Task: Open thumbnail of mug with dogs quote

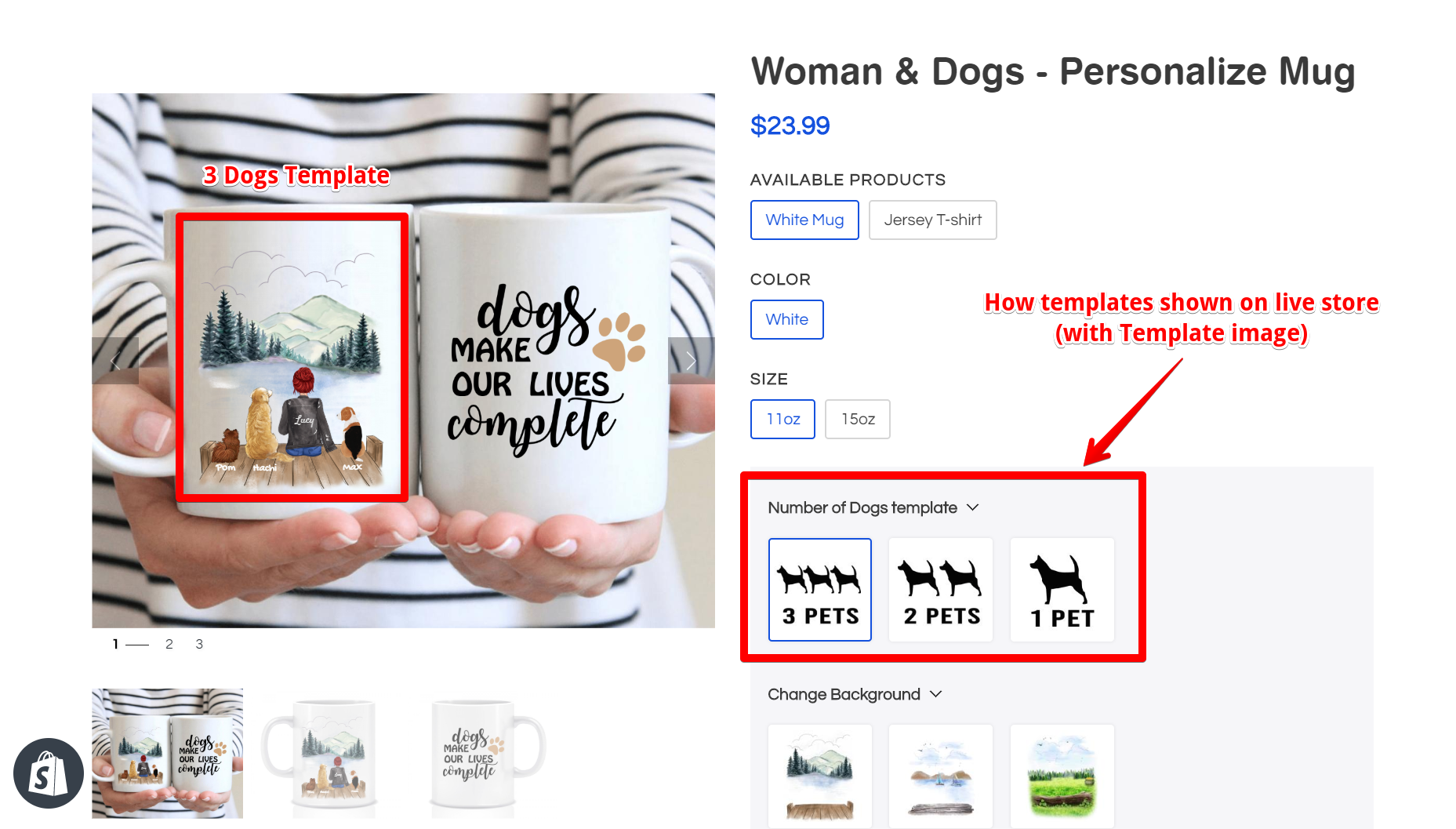Action: [486, 754]
